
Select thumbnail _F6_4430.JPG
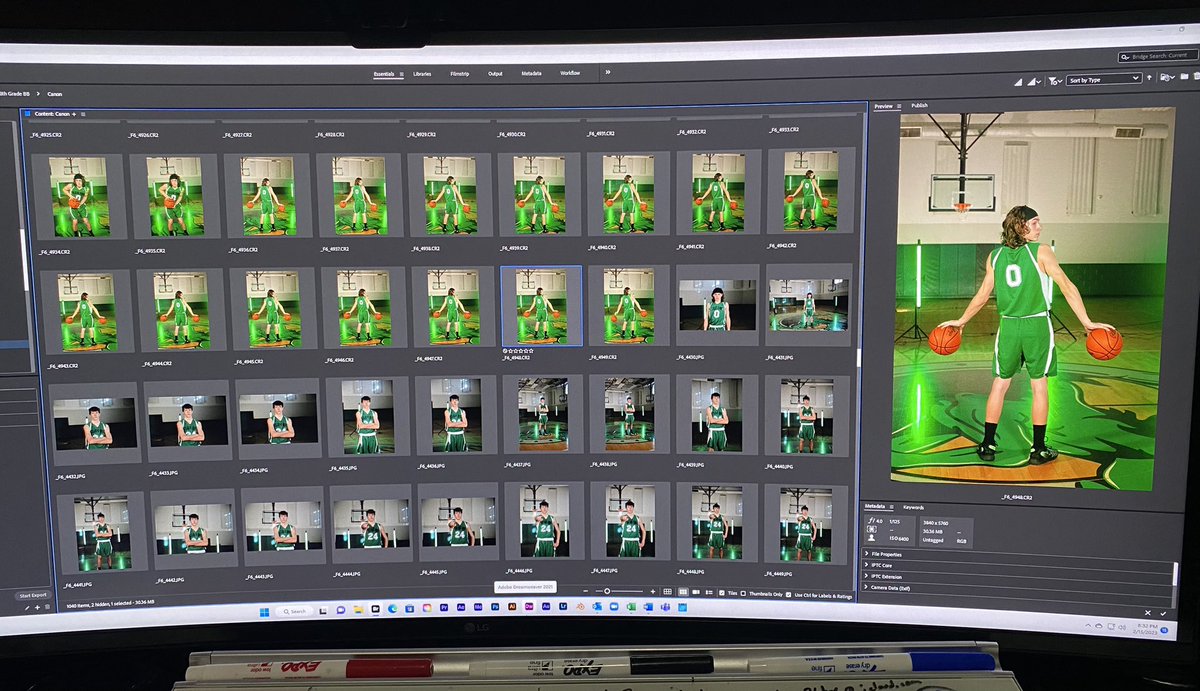pos(717,305)
